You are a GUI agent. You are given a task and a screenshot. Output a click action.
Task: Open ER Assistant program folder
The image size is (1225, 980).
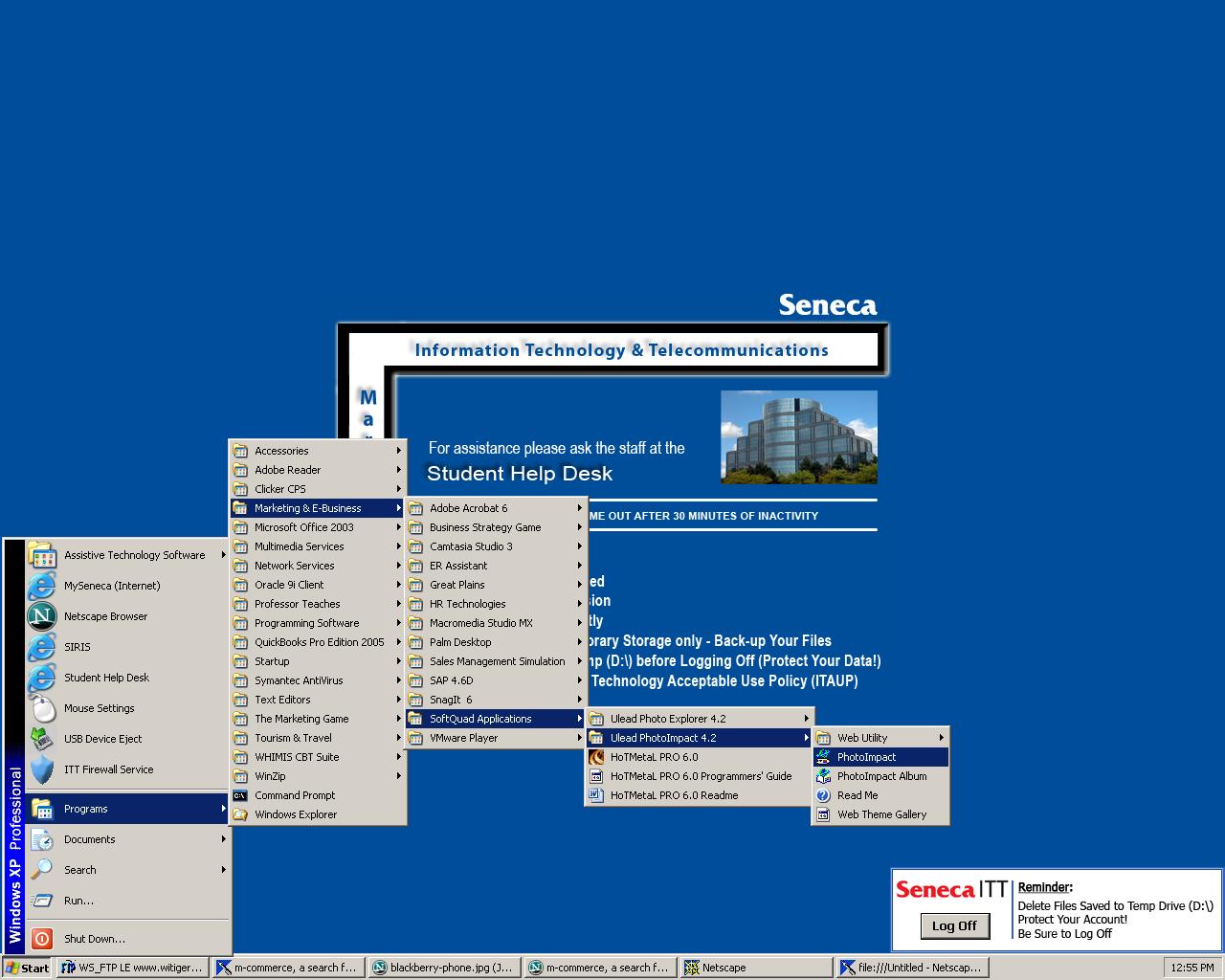pos(496,566)
